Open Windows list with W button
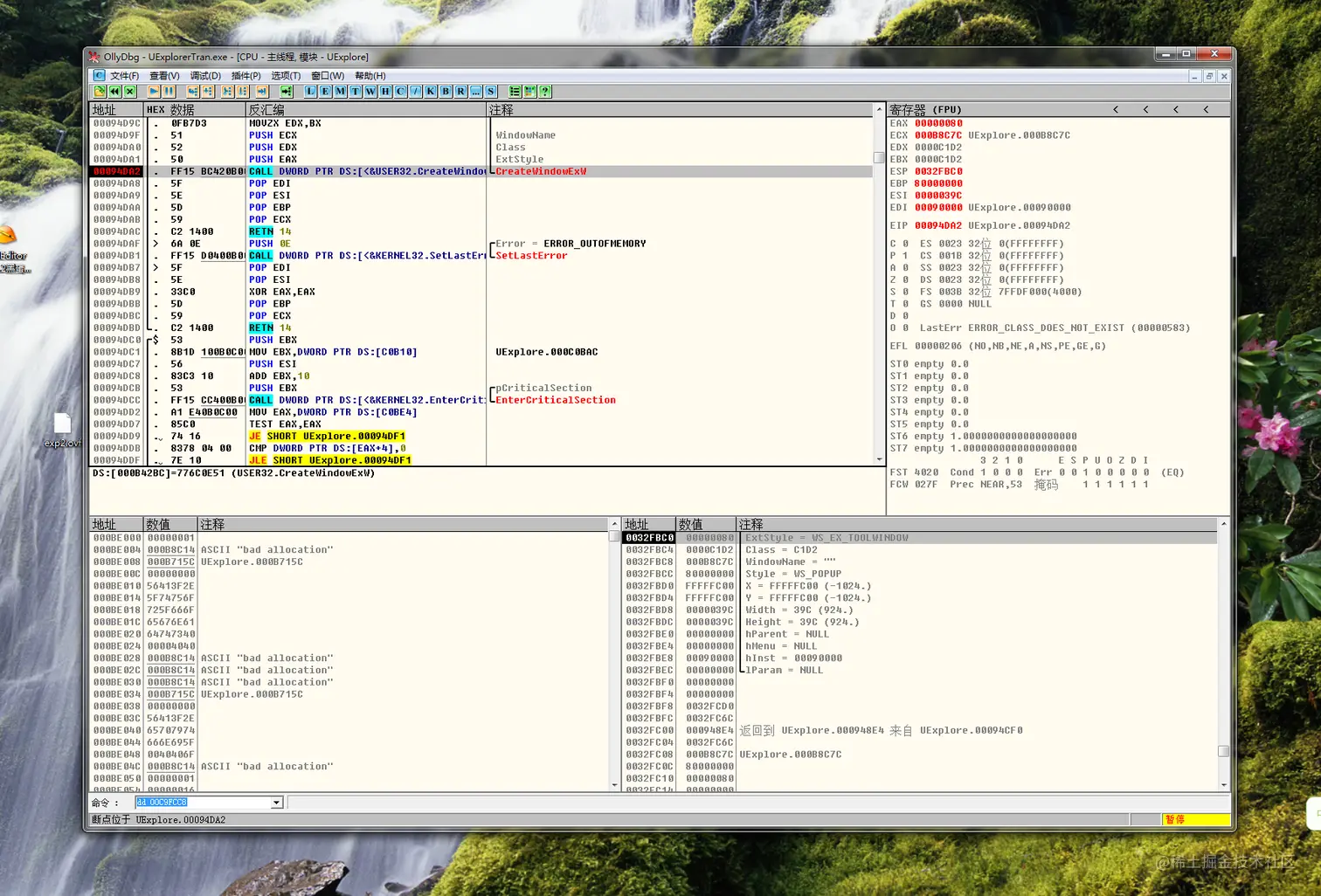 [x=370, y=91]
